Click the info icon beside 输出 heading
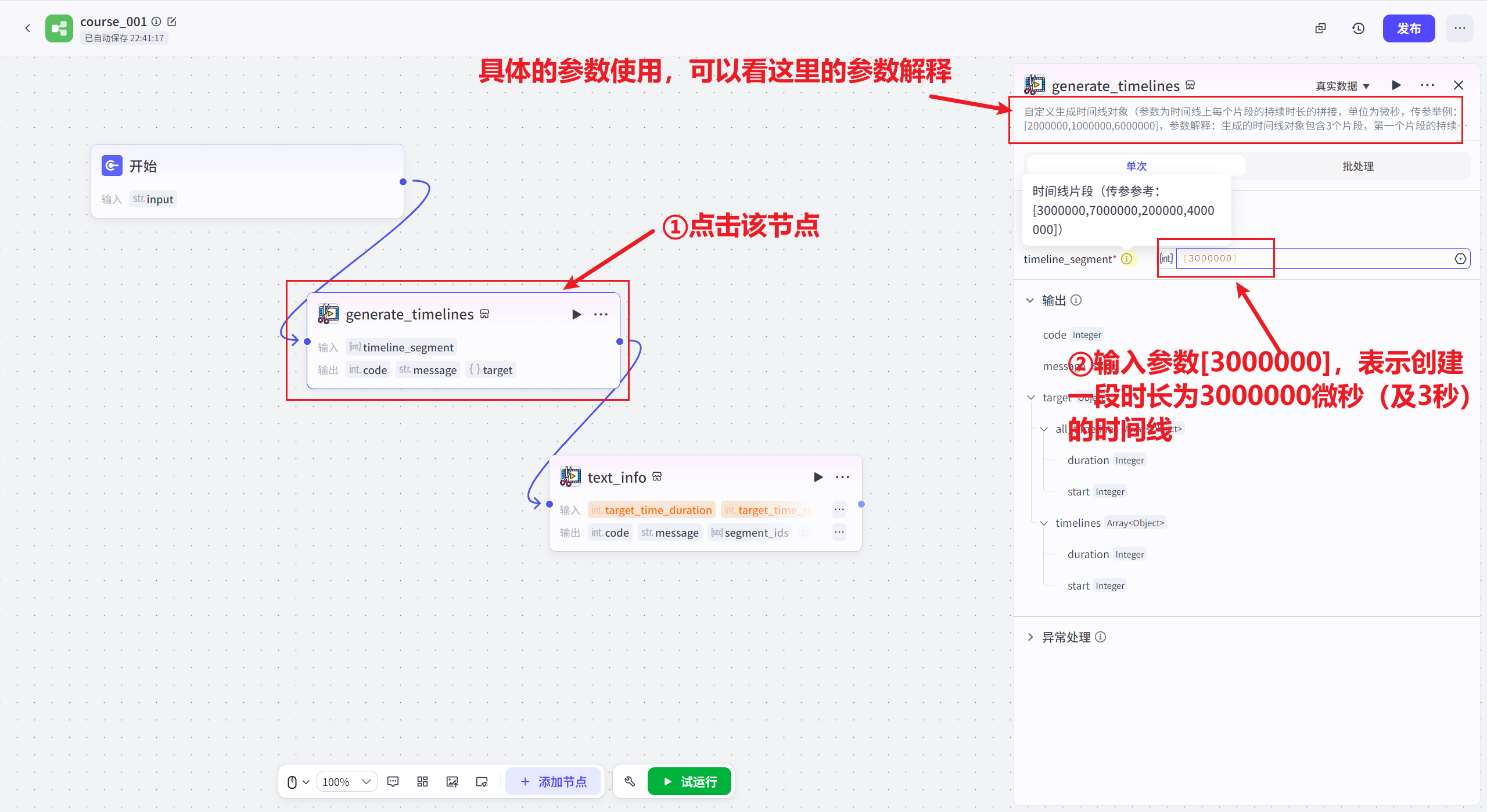 (1076, 300)
